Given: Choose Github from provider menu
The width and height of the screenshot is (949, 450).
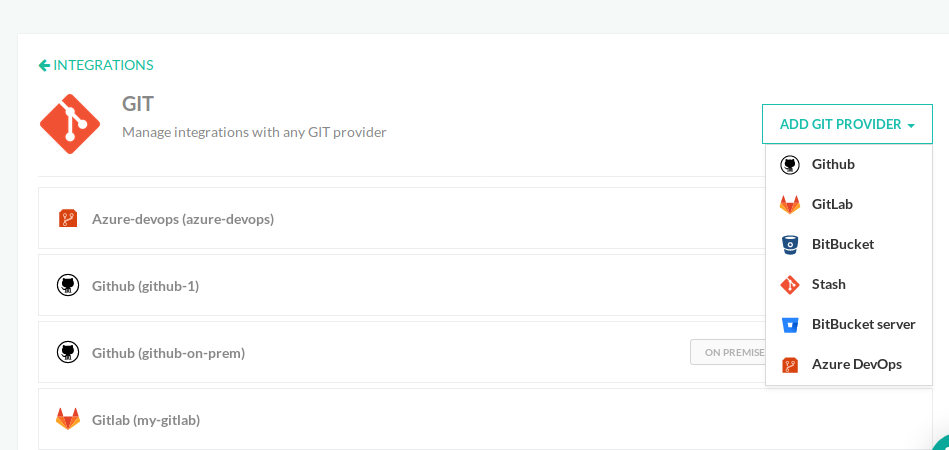Looking at the screenshot, I should coord(833,164).
